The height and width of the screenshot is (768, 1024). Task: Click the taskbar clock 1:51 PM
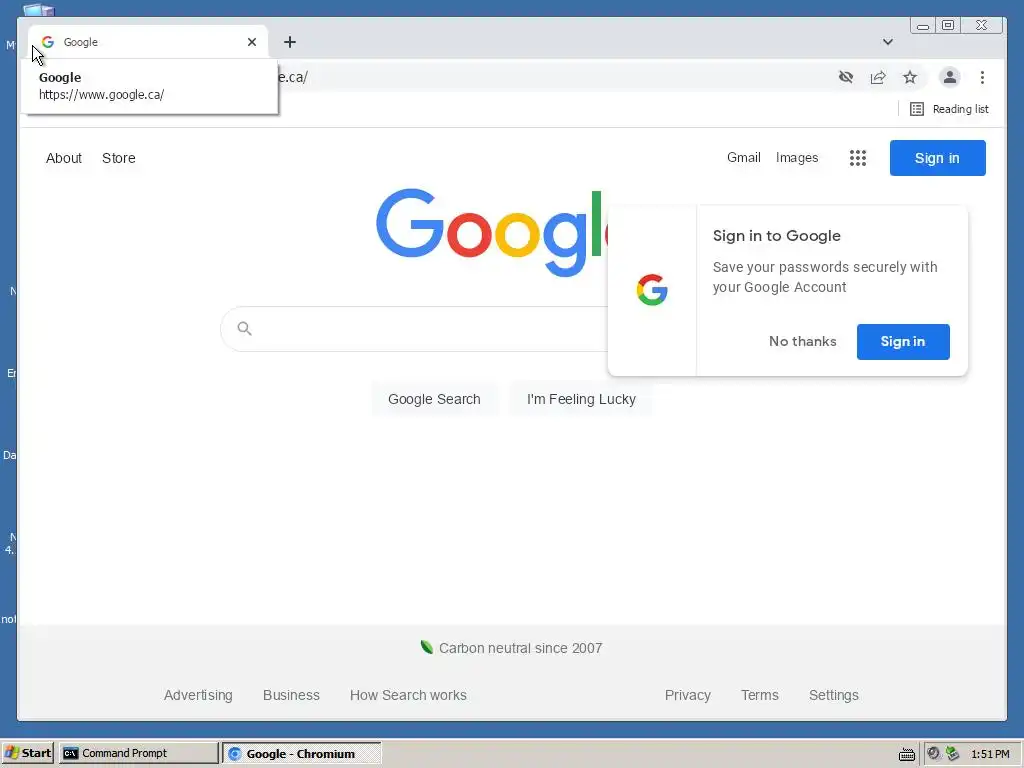990,754
